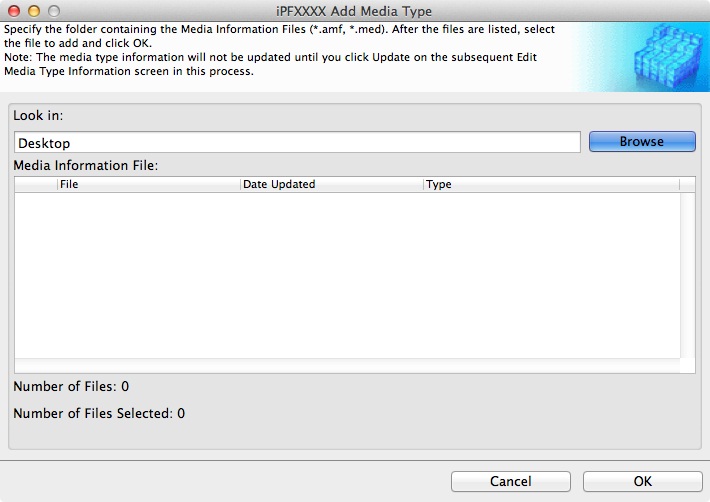Cancel the Add Media Type dialog
710x502 pixels.
pyautogui.click(x=511, y=481)
